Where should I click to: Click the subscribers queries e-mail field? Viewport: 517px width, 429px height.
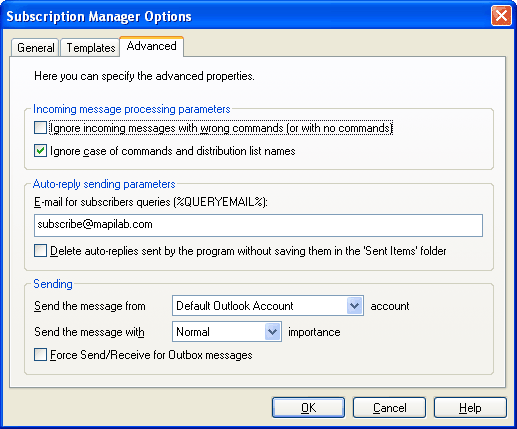point(258,225)
